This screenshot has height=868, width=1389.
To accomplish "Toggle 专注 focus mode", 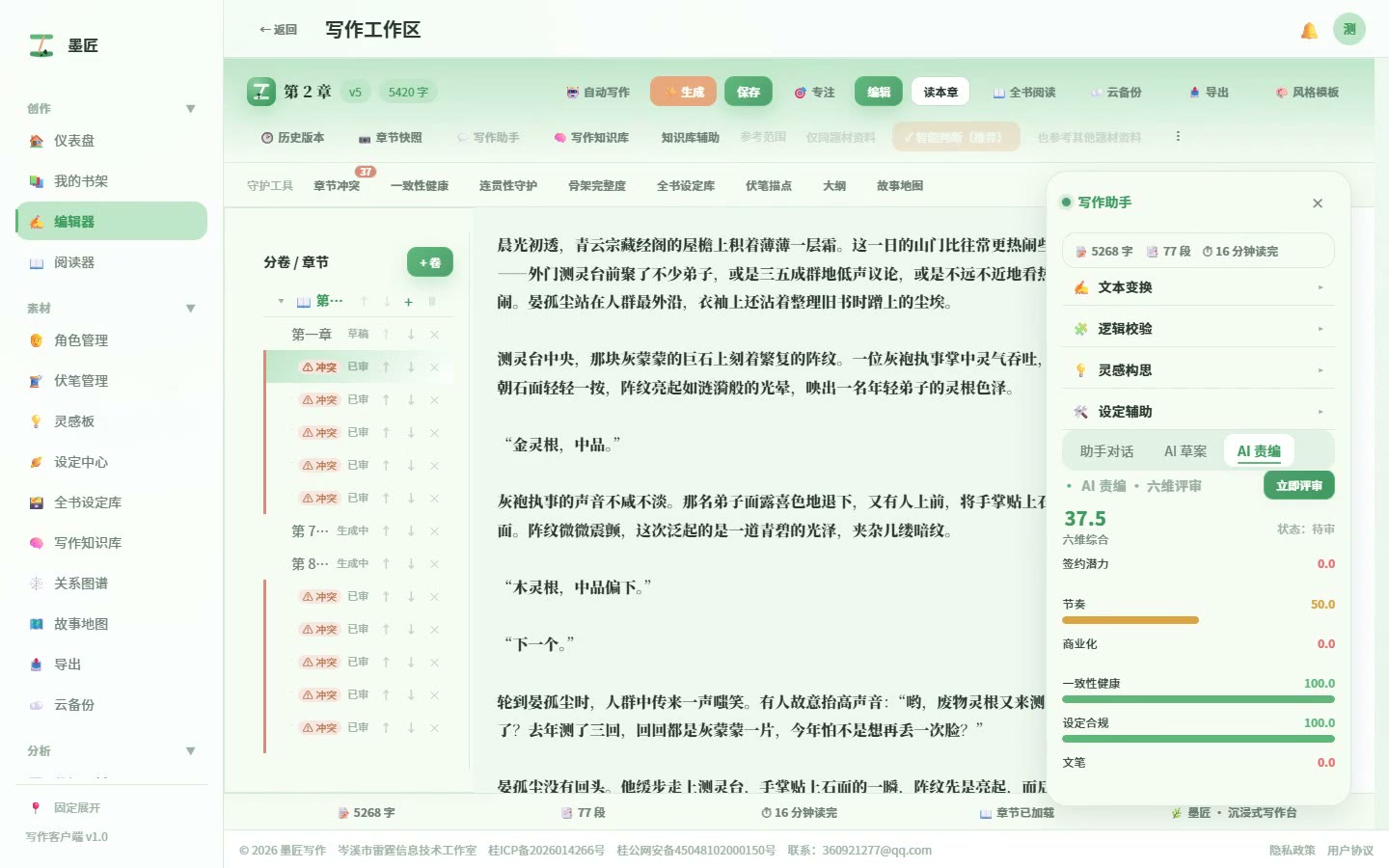I will [x=815, y=93].
